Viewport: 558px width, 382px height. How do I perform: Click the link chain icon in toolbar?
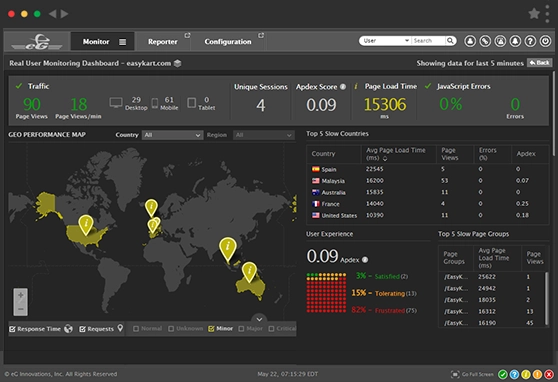point(485,41)
